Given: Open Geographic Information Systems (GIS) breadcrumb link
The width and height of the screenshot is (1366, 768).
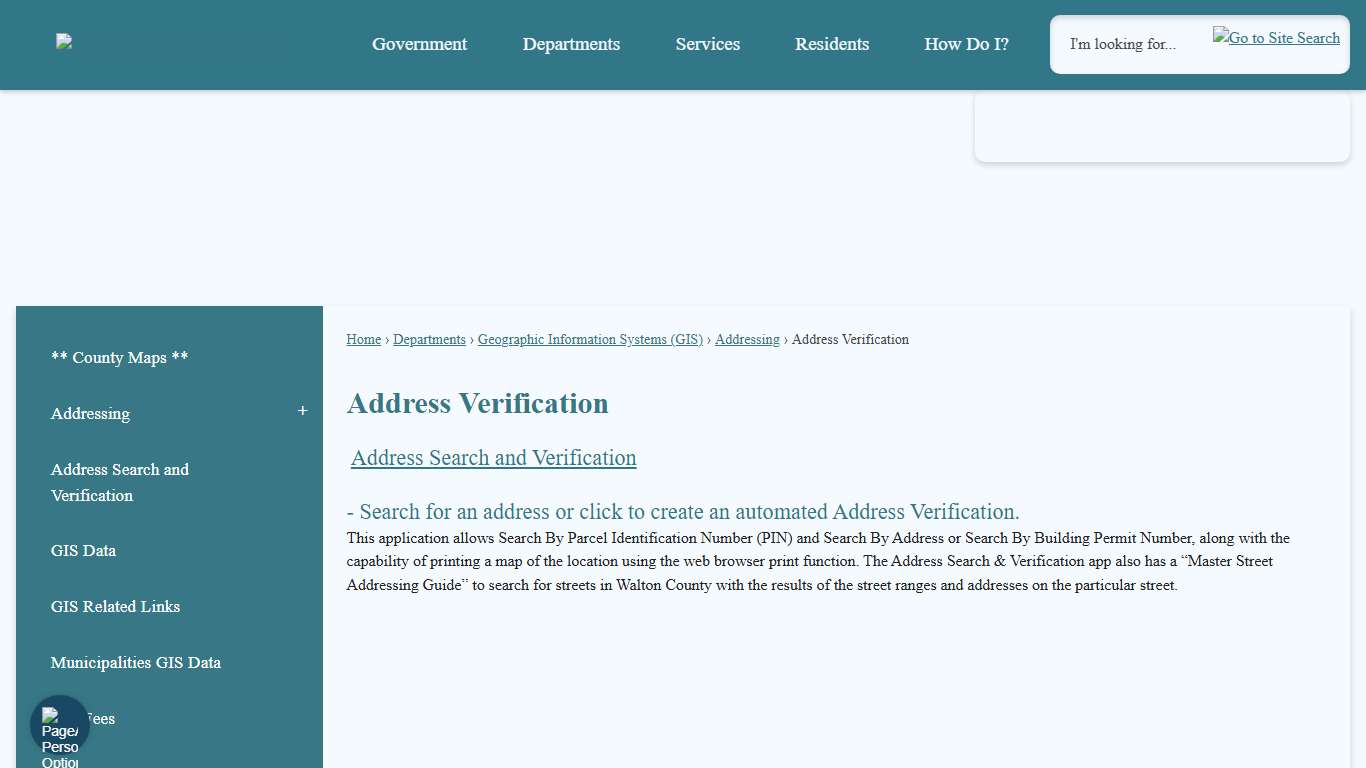Looking at the screenshot, I should 590,339.
